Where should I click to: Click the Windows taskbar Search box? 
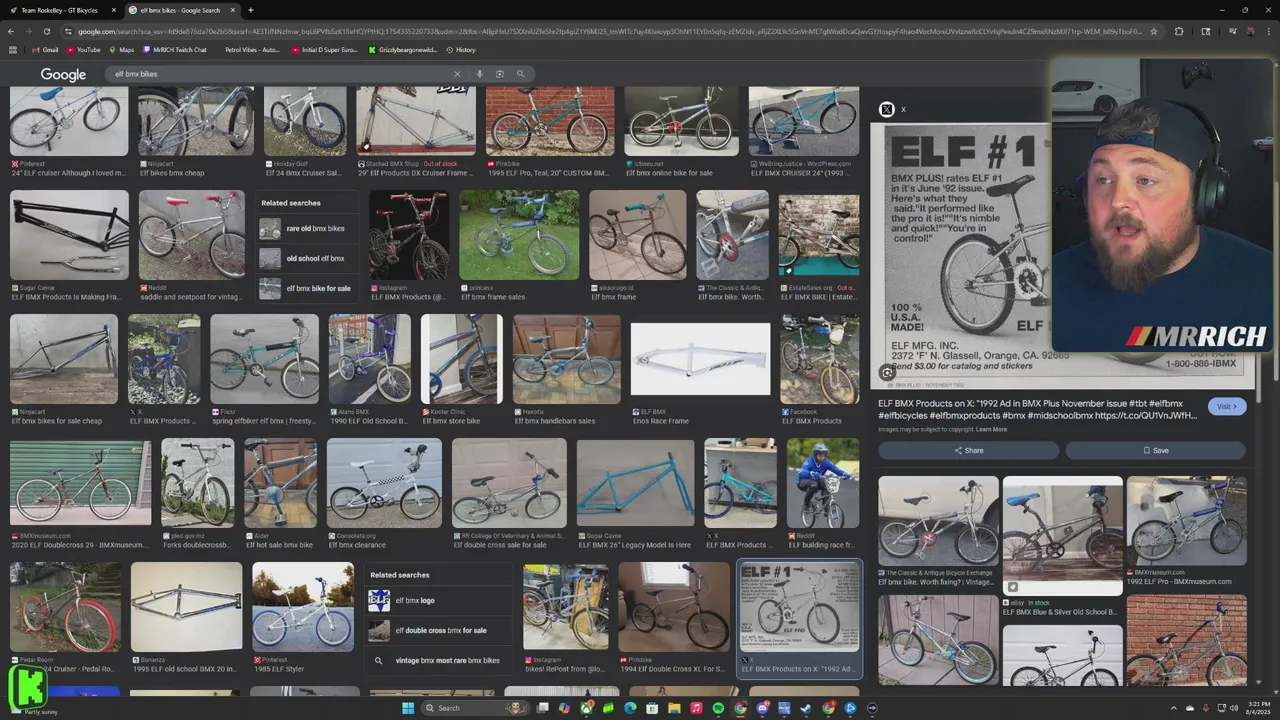click(x=475, y=708)
